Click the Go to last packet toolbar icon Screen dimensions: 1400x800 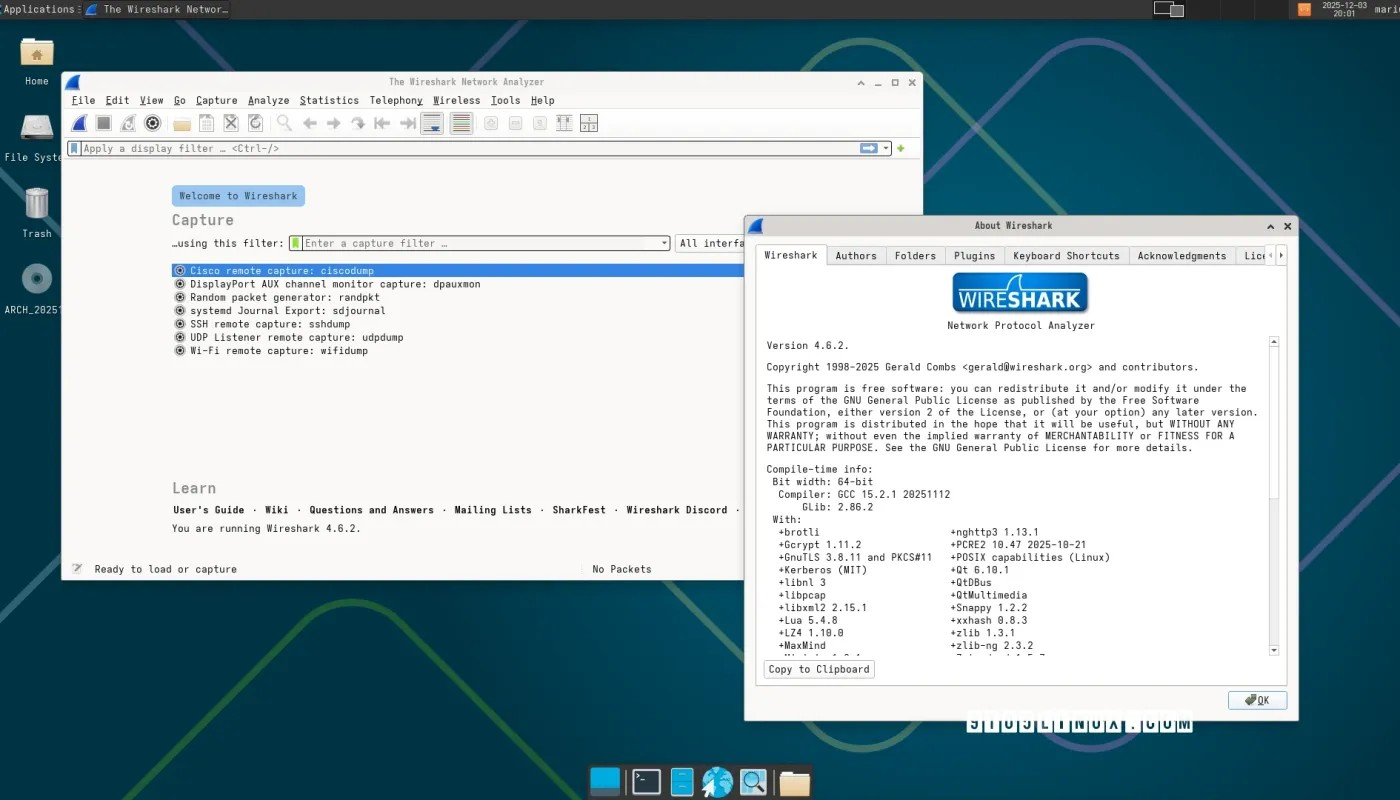pos(407,122)
